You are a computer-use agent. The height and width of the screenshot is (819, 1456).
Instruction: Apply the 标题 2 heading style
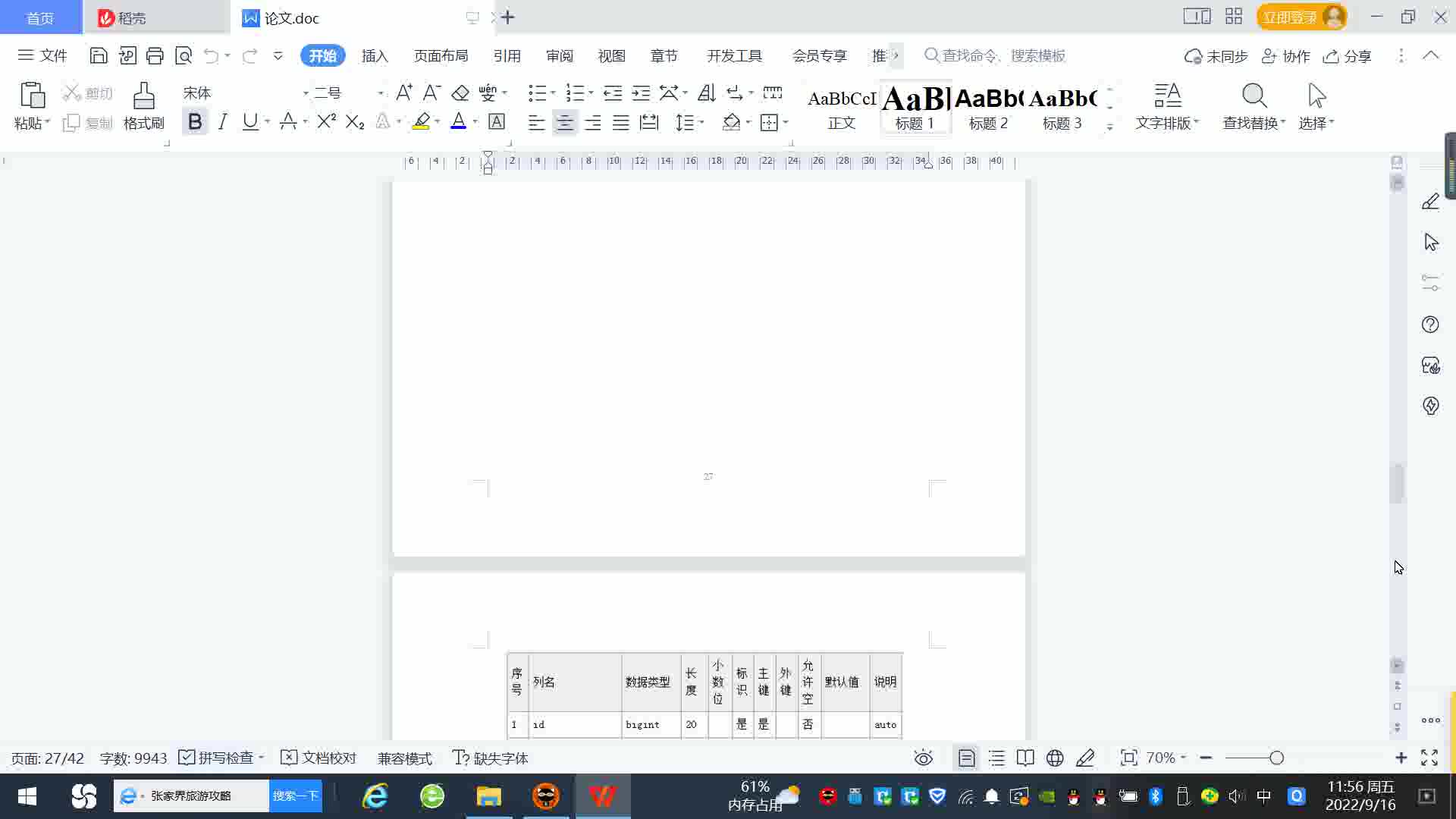[988, 107]
